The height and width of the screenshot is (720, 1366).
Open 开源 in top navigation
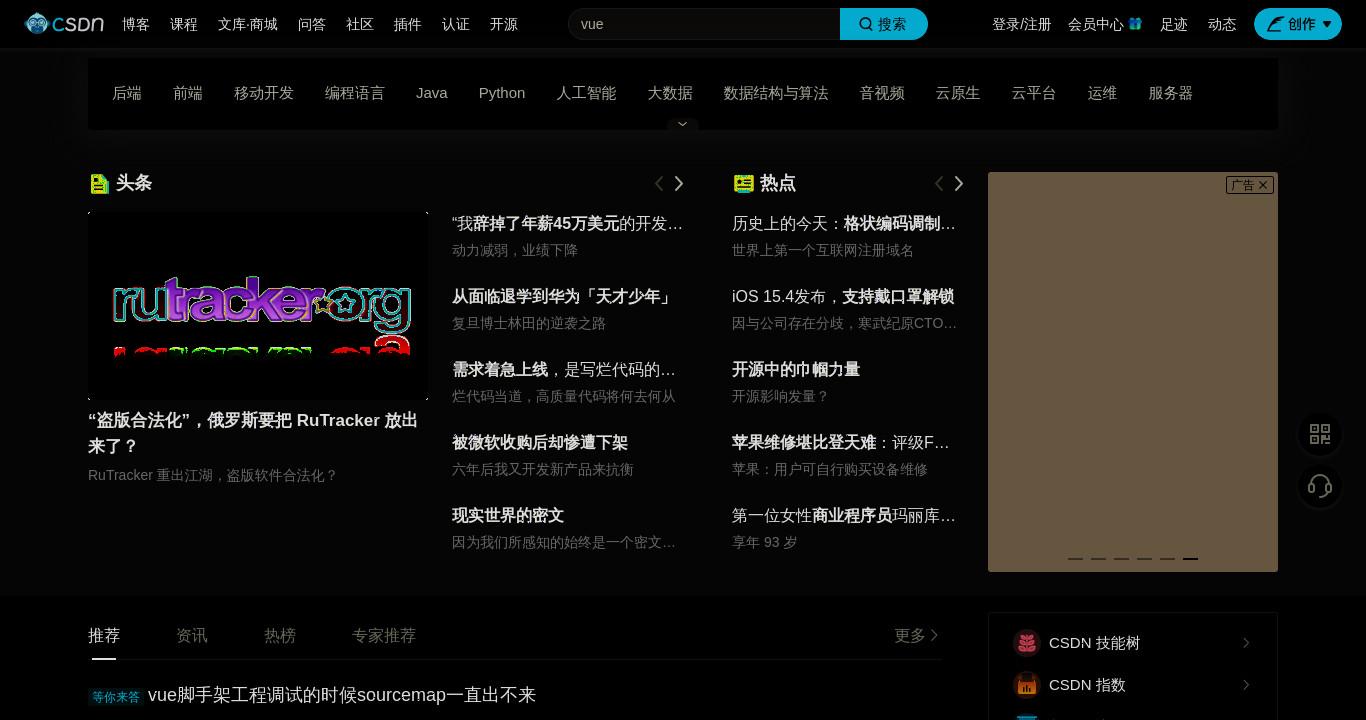coord(504,24)
